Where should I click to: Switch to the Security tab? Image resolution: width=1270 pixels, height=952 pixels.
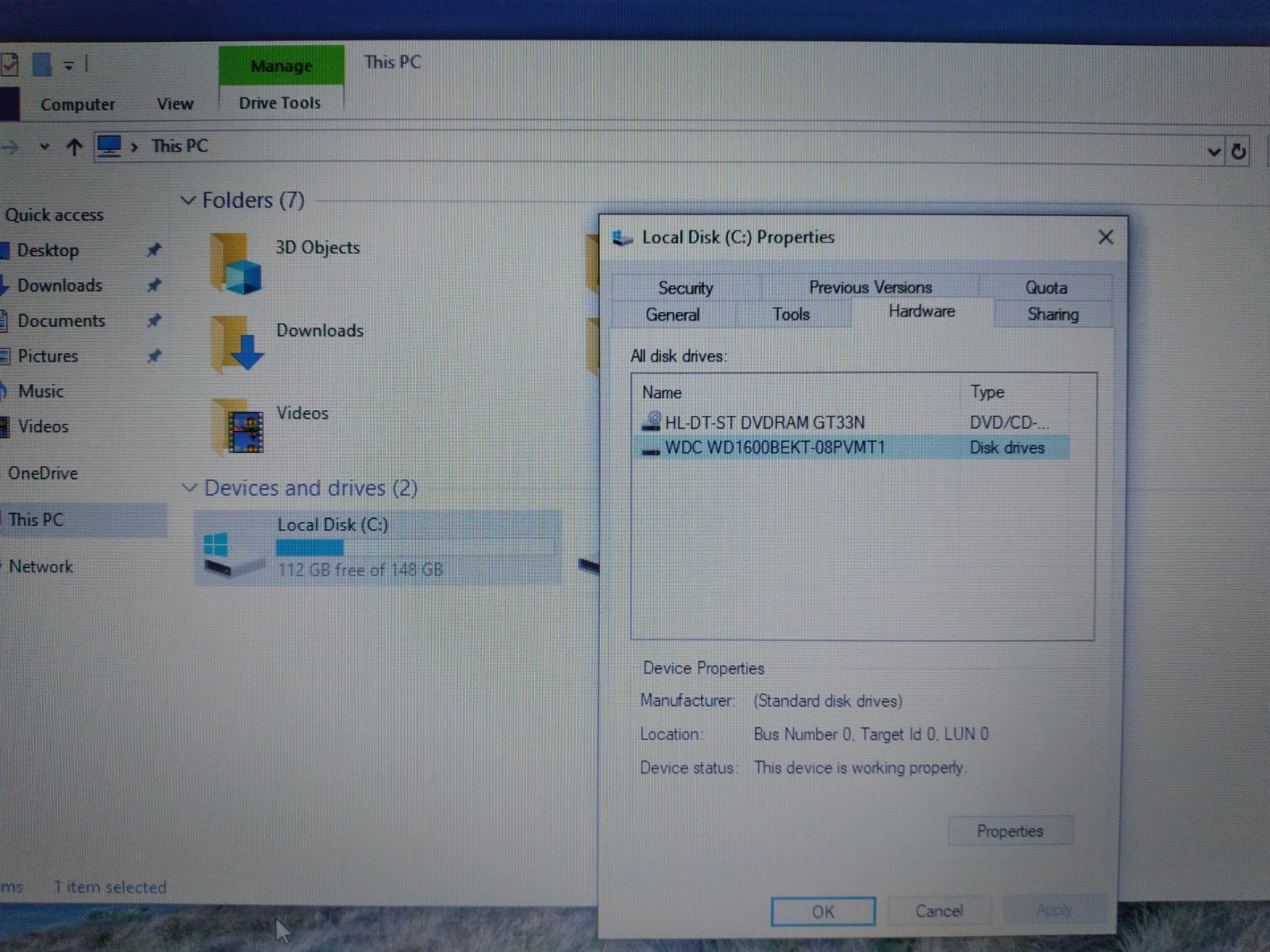click(x=686, y=287)
